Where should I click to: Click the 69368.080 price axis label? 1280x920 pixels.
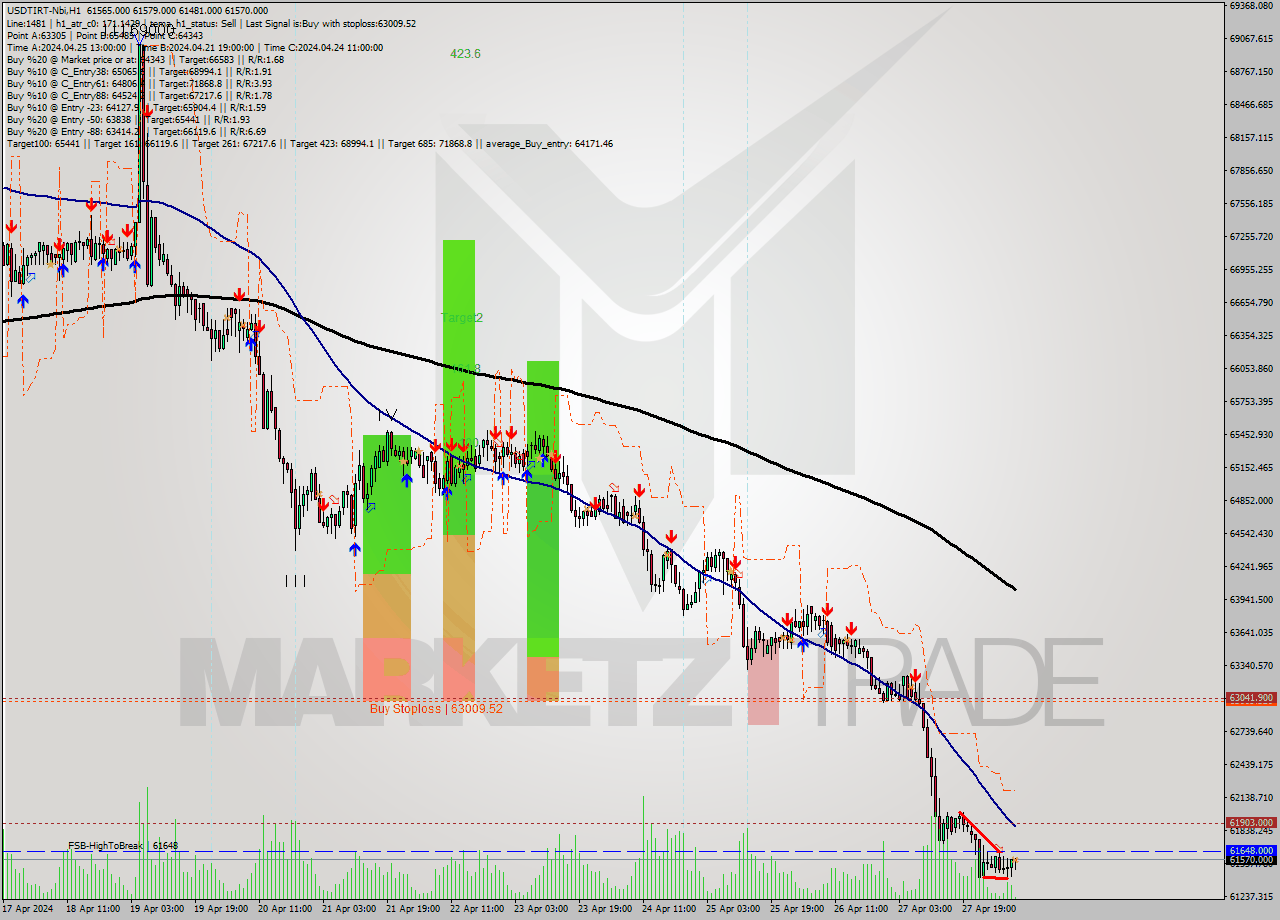(x=1251, y=5)
